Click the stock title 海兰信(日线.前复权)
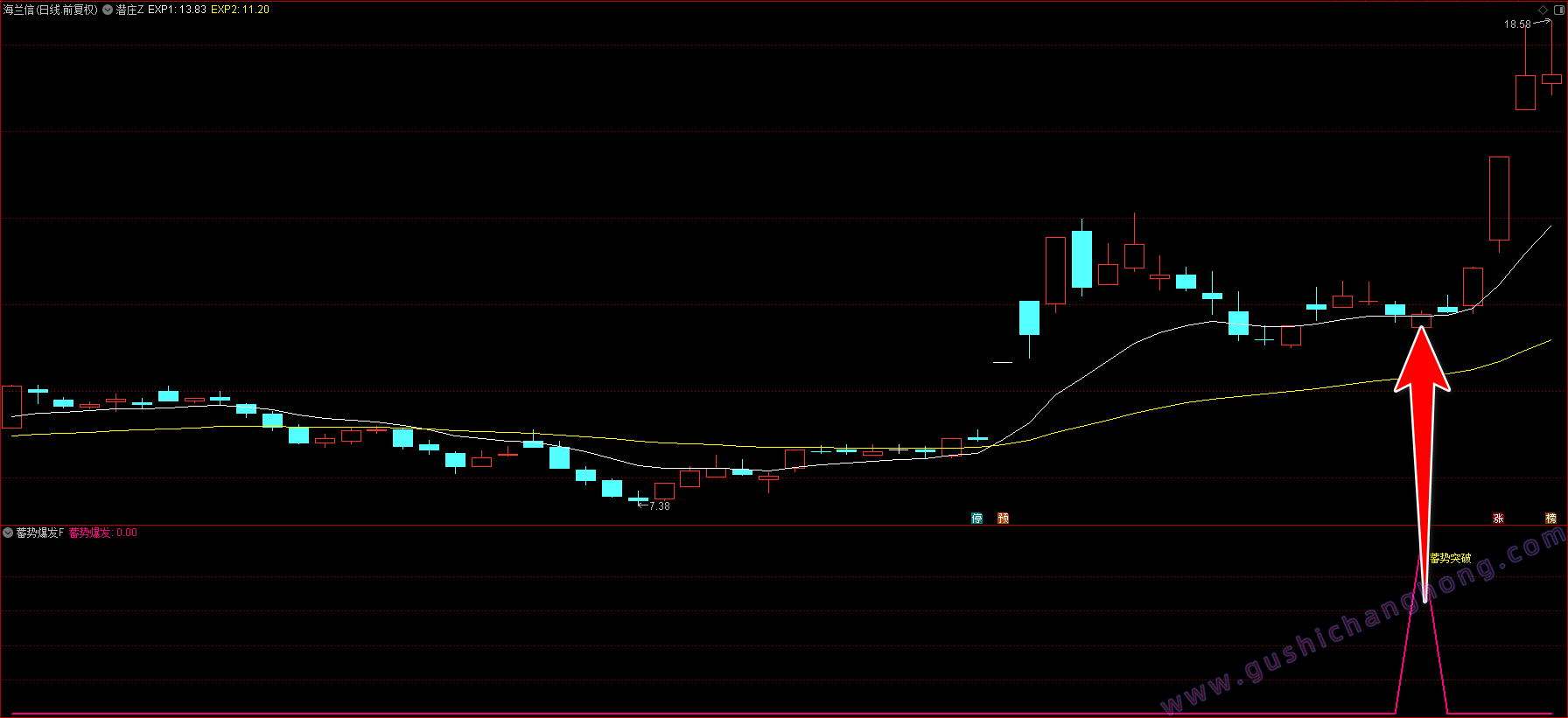 51,10
